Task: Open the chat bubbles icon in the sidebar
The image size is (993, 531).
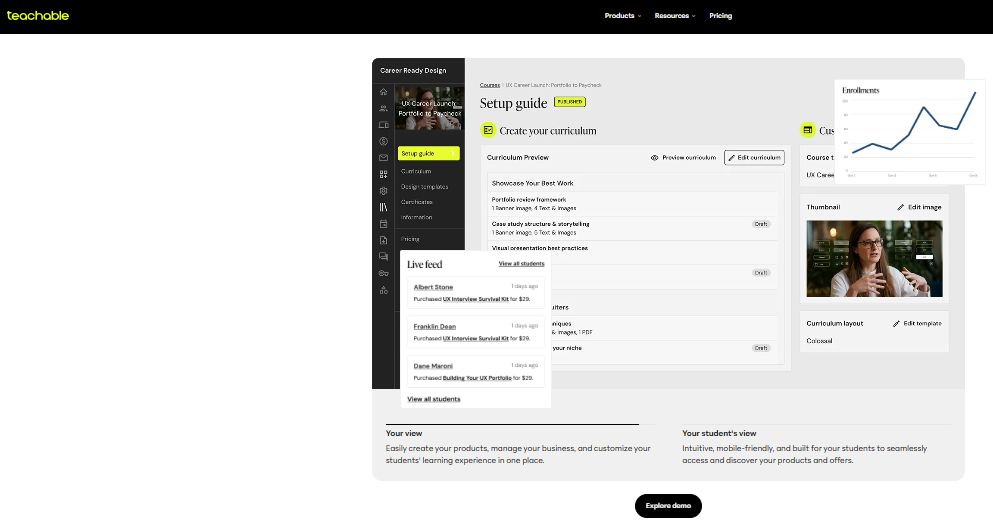Action: 383,257
